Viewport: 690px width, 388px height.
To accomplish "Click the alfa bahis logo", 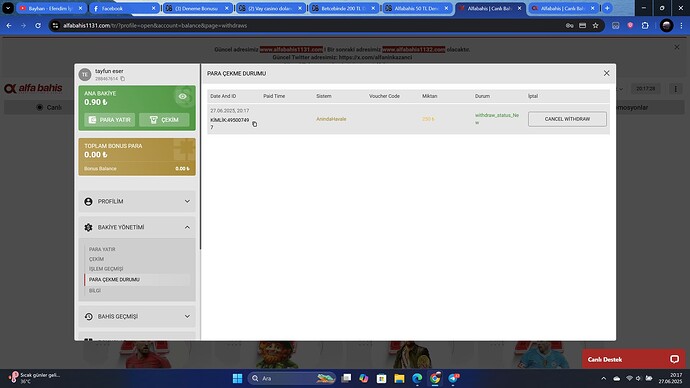I will click(x=33, y=88).
